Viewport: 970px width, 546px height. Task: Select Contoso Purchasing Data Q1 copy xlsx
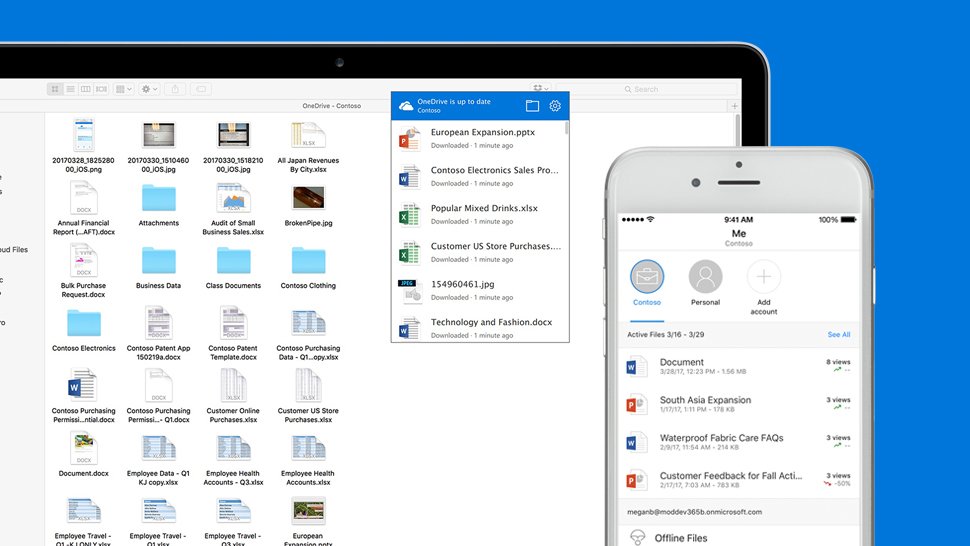pos(308,335)
